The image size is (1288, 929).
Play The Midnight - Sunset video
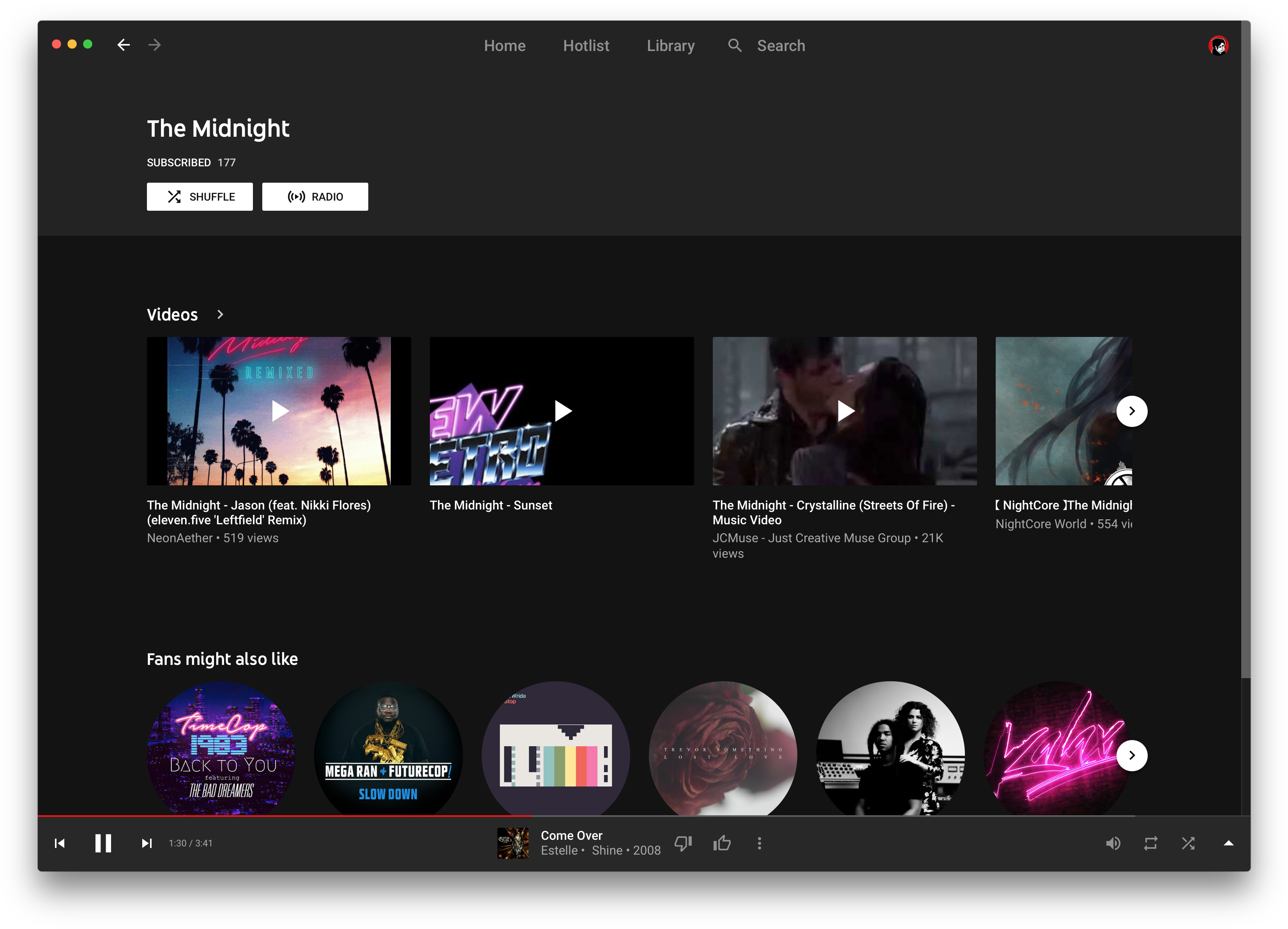(x=561, y=411)
